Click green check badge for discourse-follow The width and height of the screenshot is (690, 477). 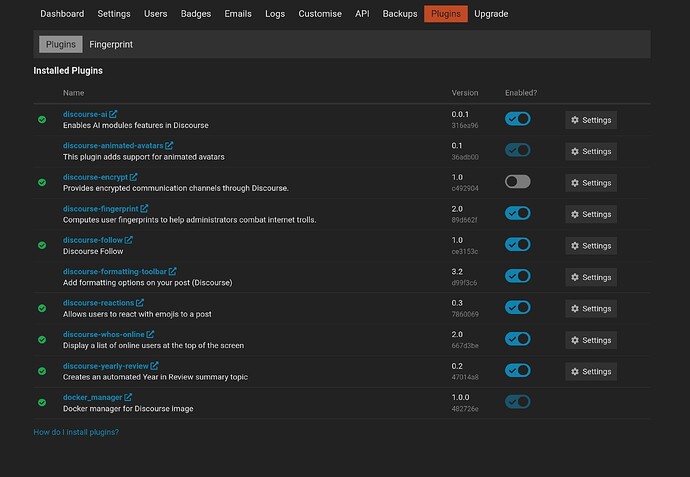coord(42,245)
